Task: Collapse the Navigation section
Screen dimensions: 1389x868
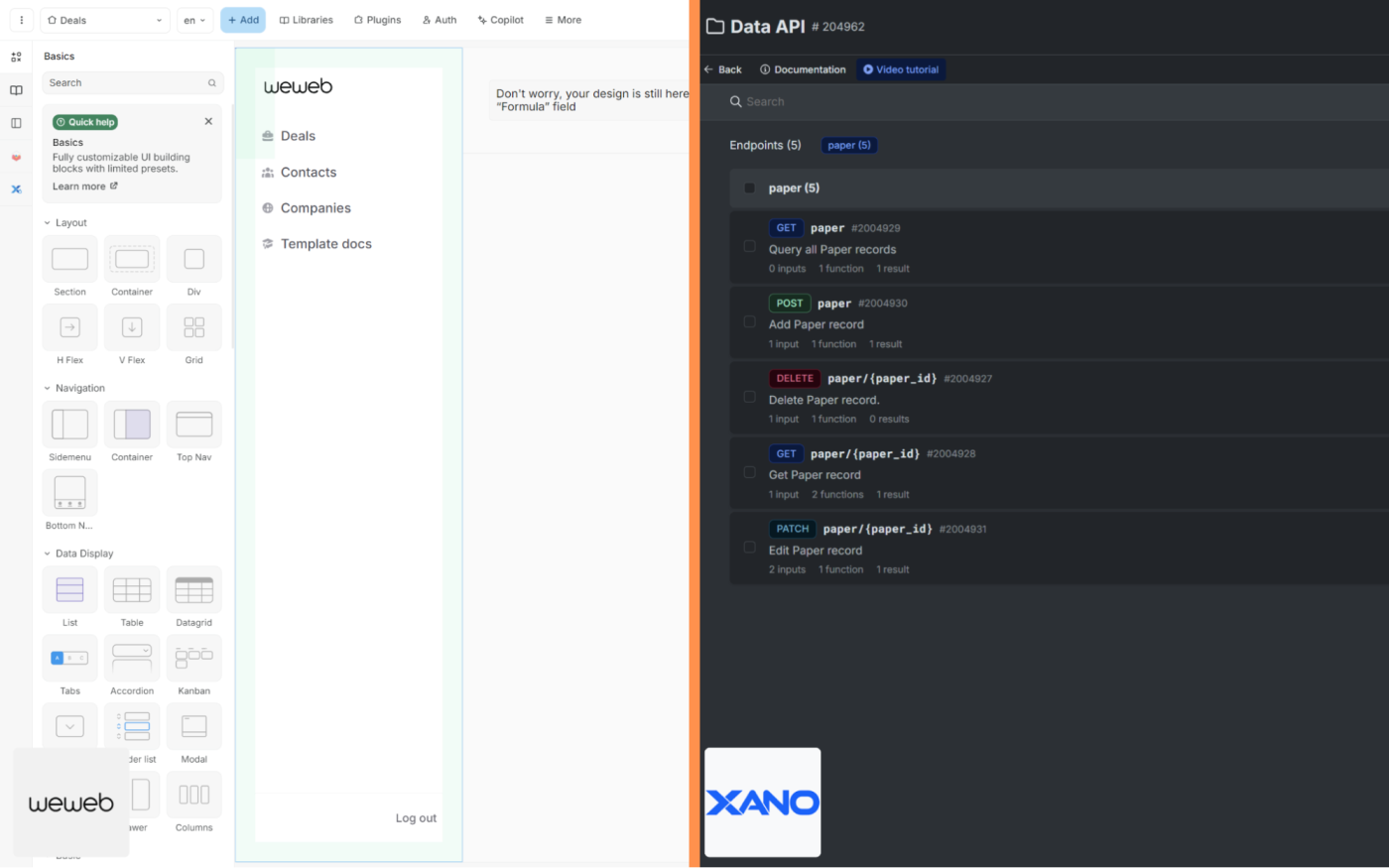Action: tap(74, 388)
